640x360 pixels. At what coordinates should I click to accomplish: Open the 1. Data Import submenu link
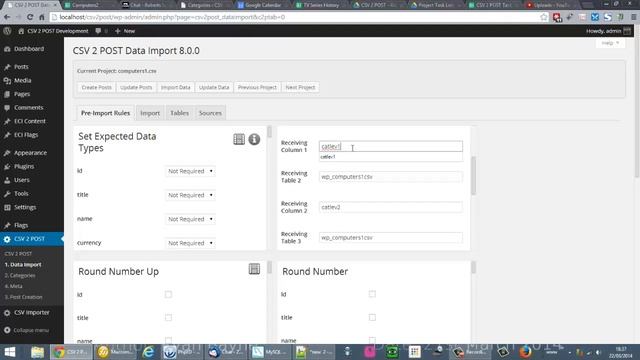coord(23,264)
